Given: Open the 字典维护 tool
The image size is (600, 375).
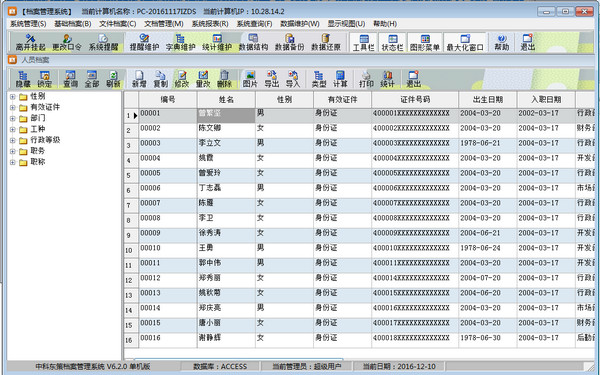Looking at the screenshot, I should [x=180, y=42].
